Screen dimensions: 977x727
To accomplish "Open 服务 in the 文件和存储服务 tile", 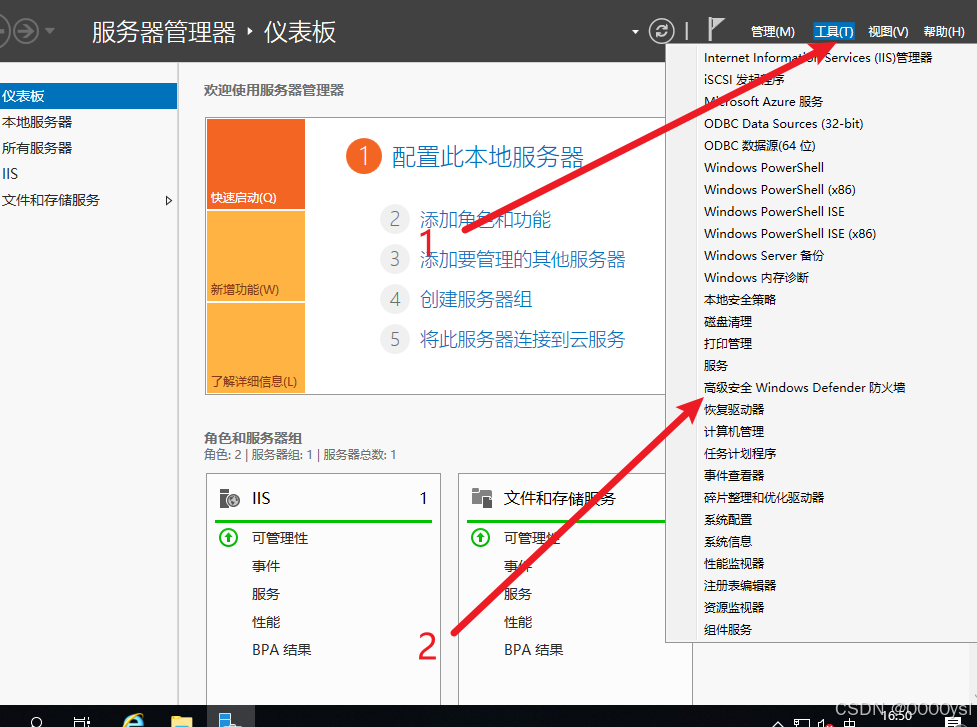I will [518, 594].
